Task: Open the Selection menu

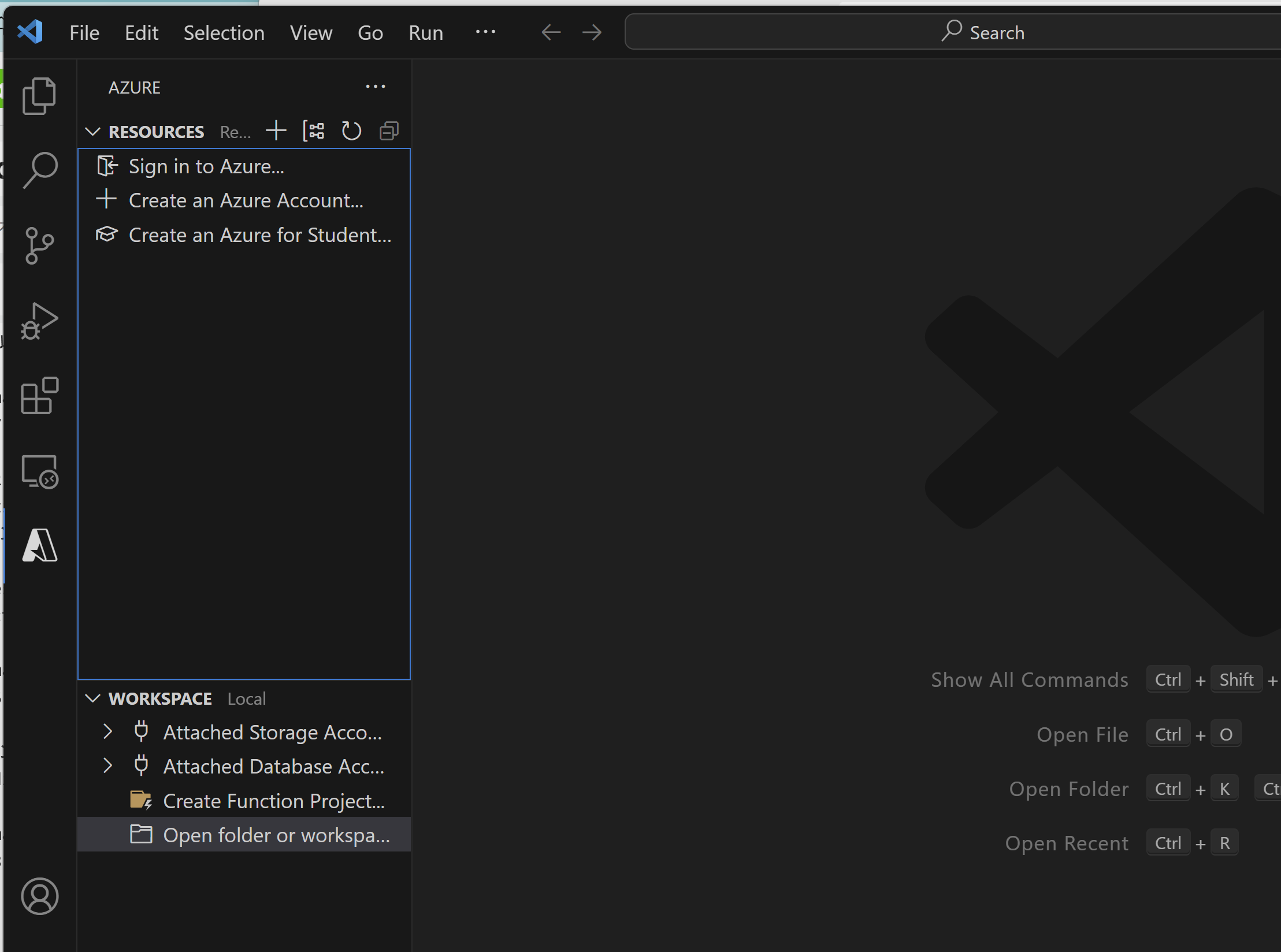Action: pos(224,33)
